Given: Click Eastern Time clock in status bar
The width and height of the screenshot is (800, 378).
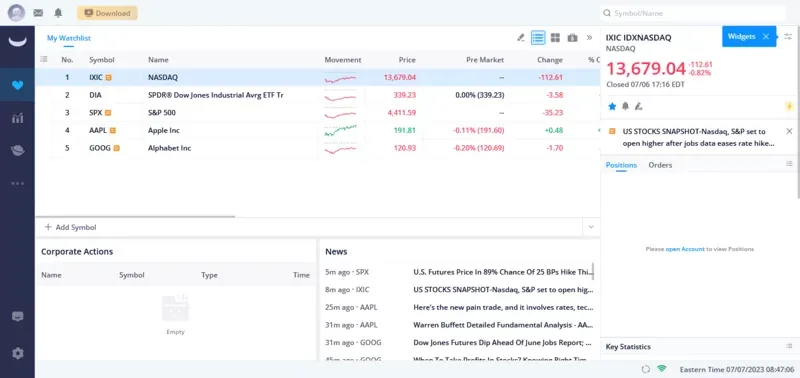Looking at the screenshot, I should pyautogui.click(x=737, y=369).
